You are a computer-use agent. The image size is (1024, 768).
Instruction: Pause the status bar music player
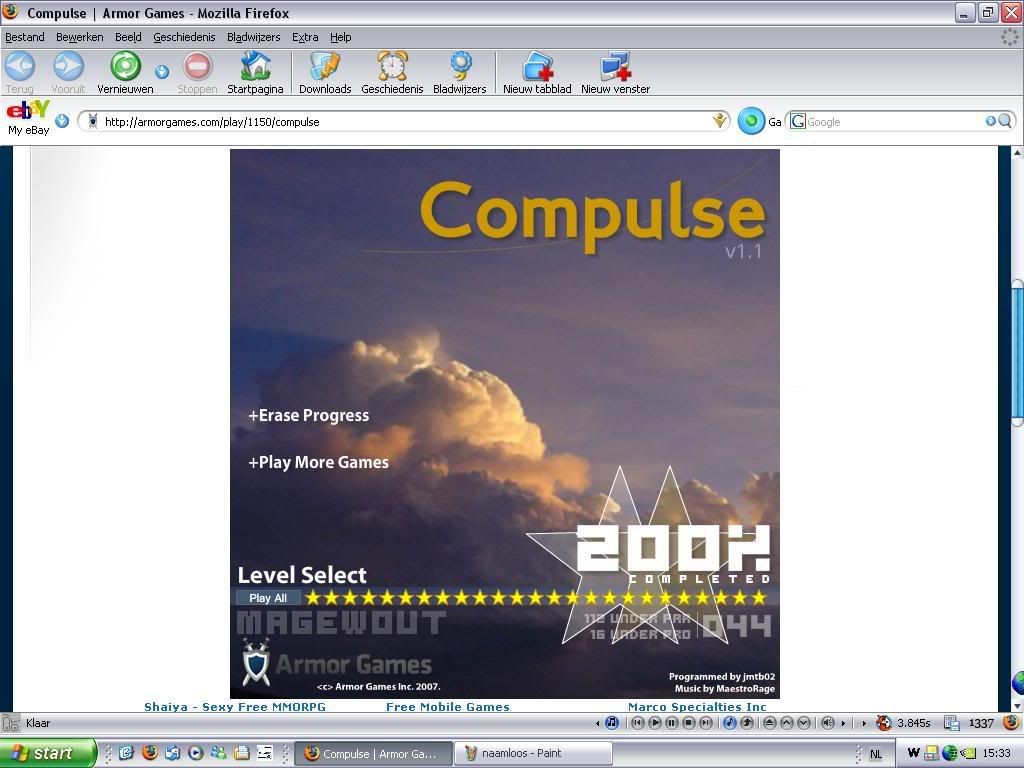[672, 723]
